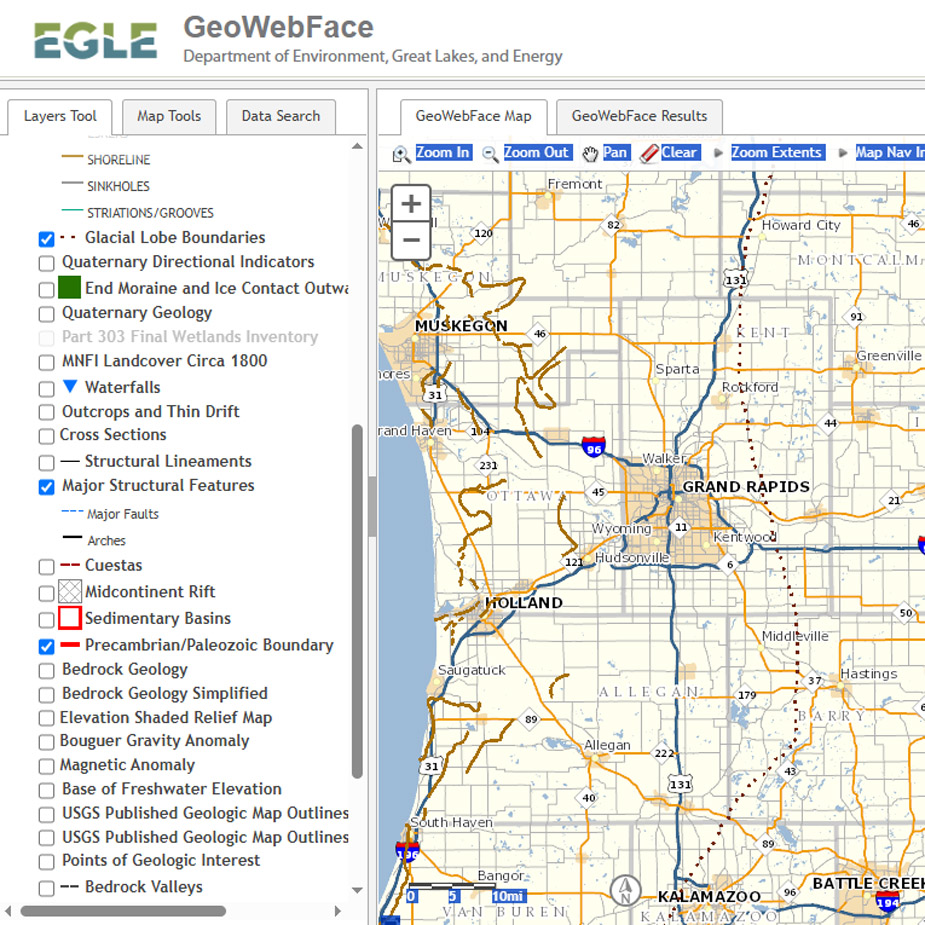
Task: Expand the Map Nav arrow in toolbar
Action: click(x=843, y=153)
